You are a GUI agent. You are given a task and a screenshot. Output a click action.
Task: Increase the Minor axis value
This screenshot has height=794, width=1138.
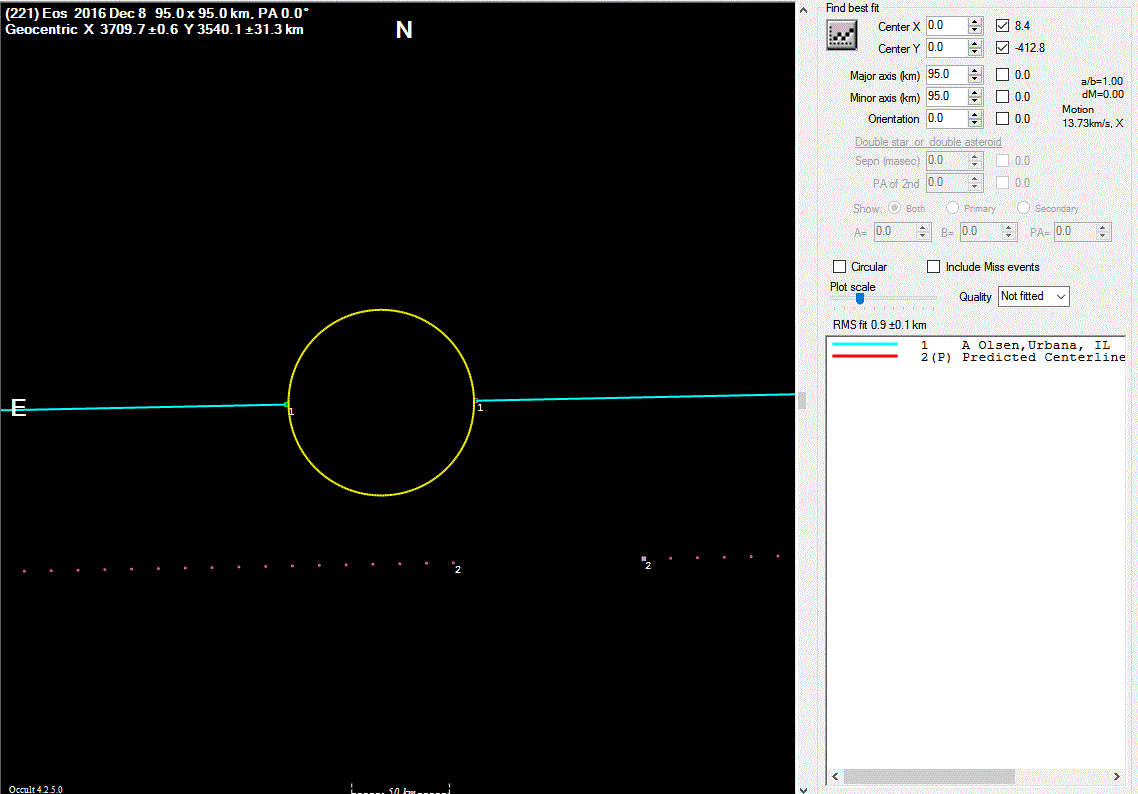tap(975, 92)
